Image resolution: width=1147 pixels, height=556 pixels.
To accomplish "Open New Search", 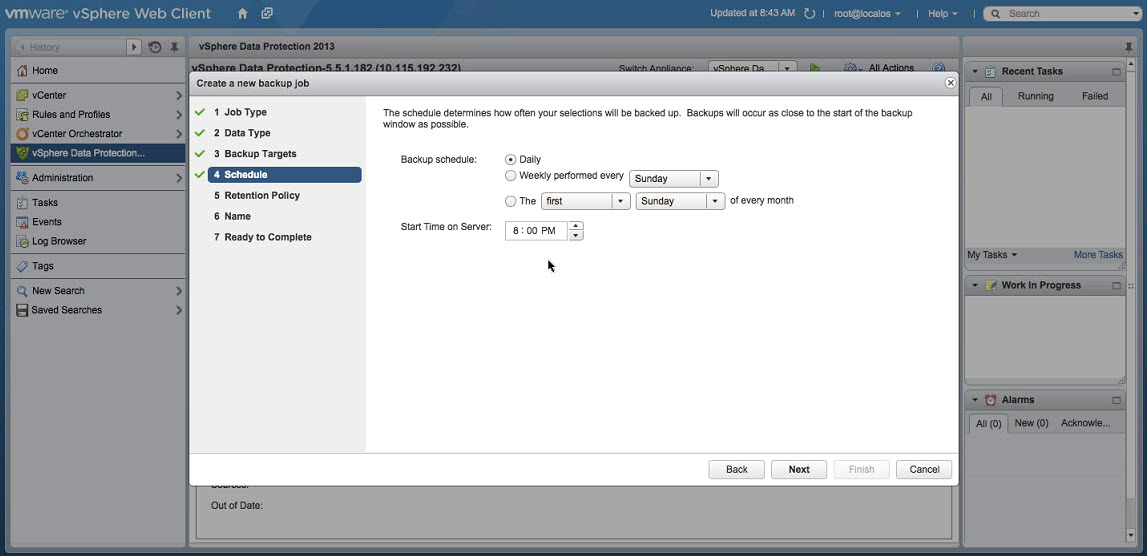I will (58, 290).
